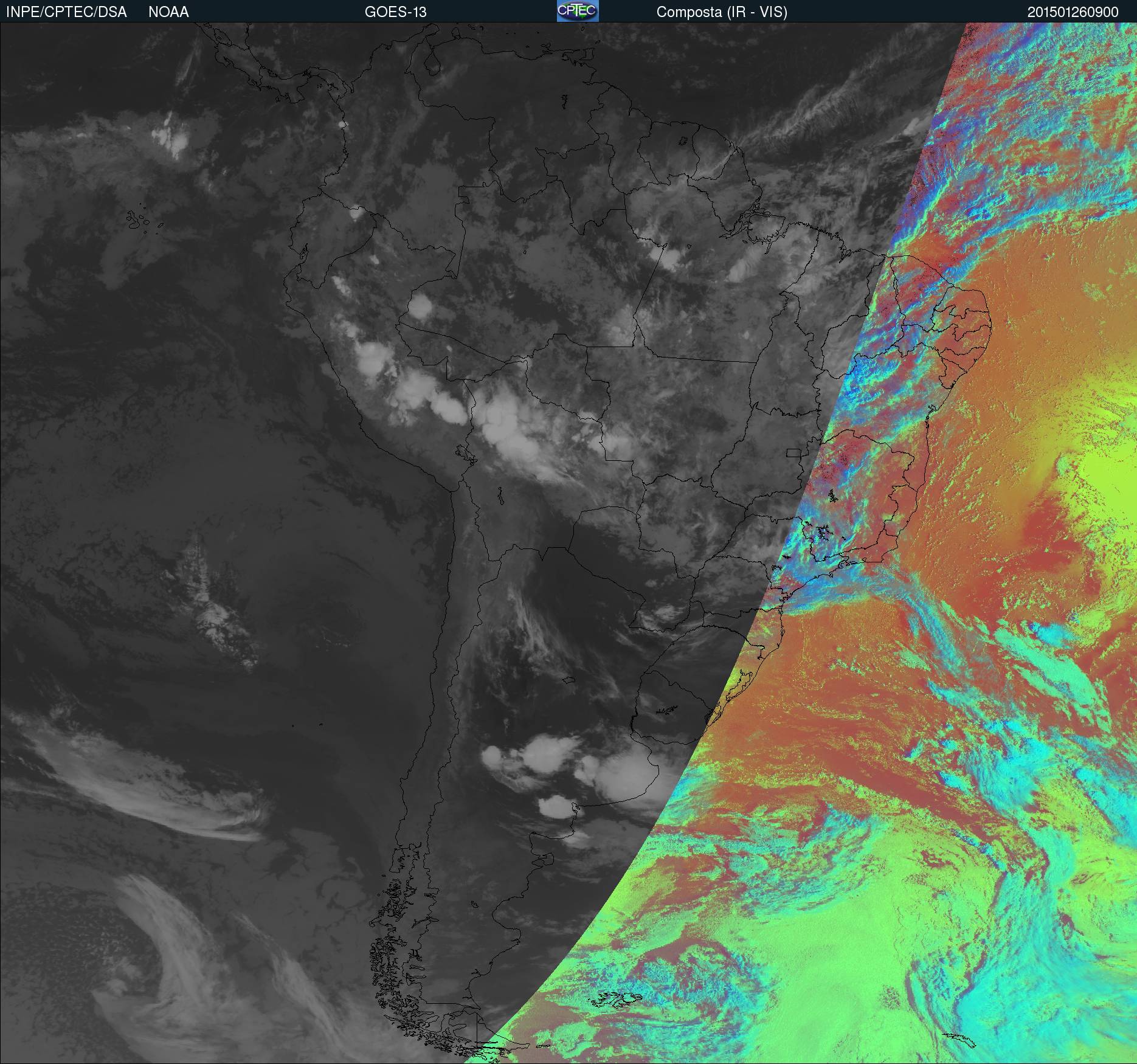The image size is (1137, 1064).
Task: Click the Falkland Islands outline
Action: (x=617, y=996)
